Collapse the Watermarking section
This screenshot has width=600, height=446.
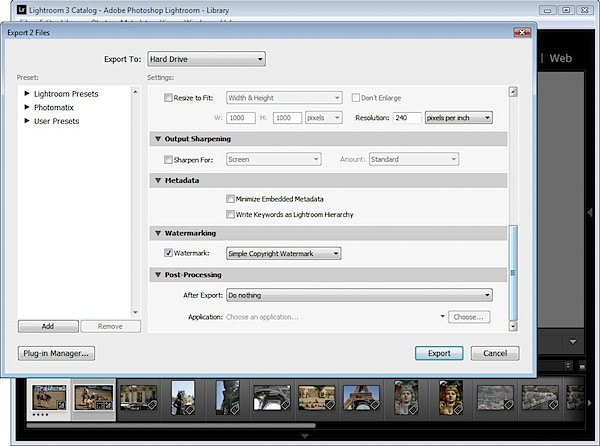pyautogui.click(x=158, y=233)
